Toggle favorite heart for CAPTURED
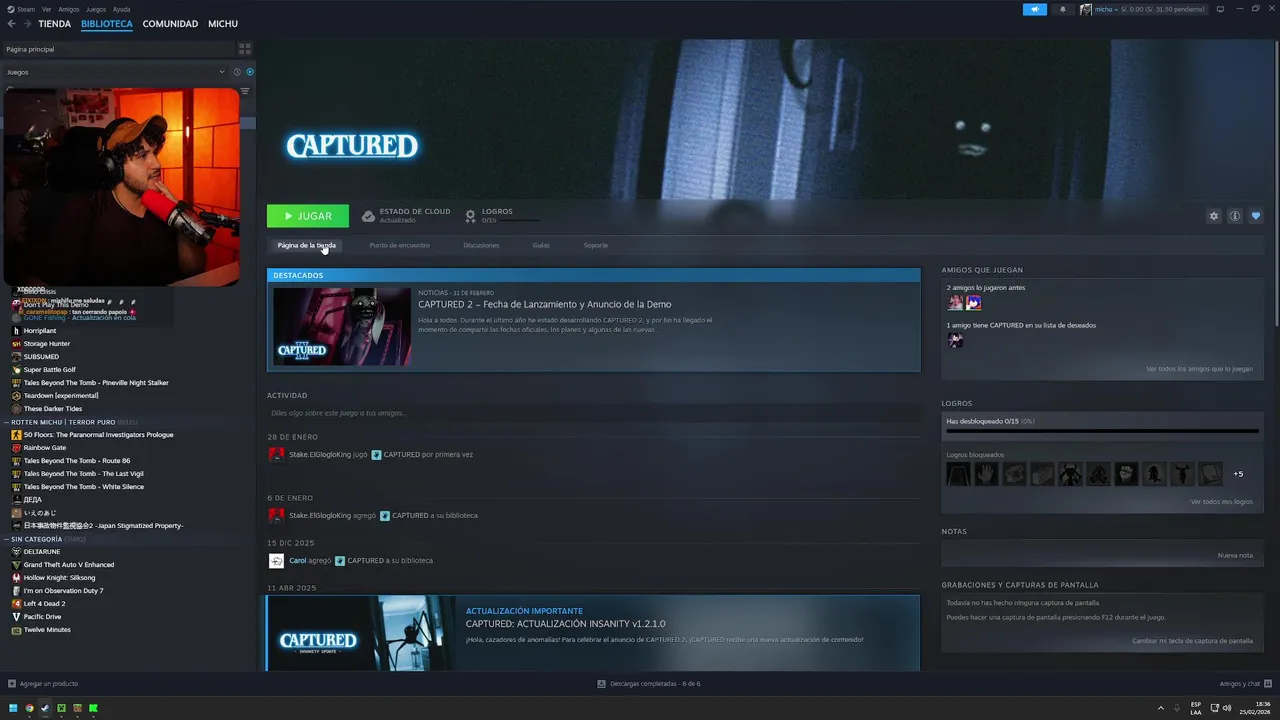 coord(1256,216)
